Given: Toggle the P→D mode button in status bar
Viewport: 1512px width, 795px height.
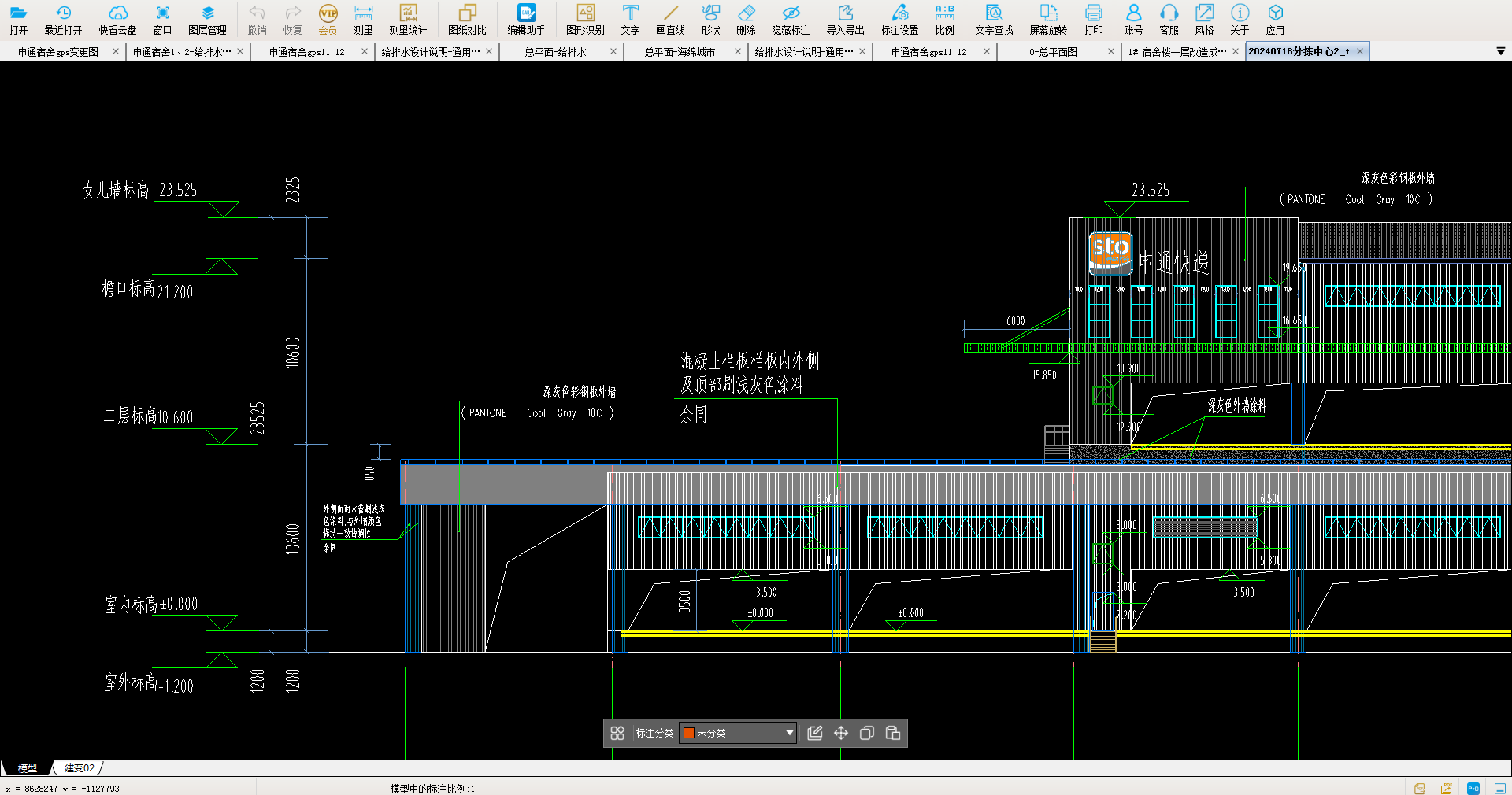Looking at the screenshot, I should tap(1473, 788).
